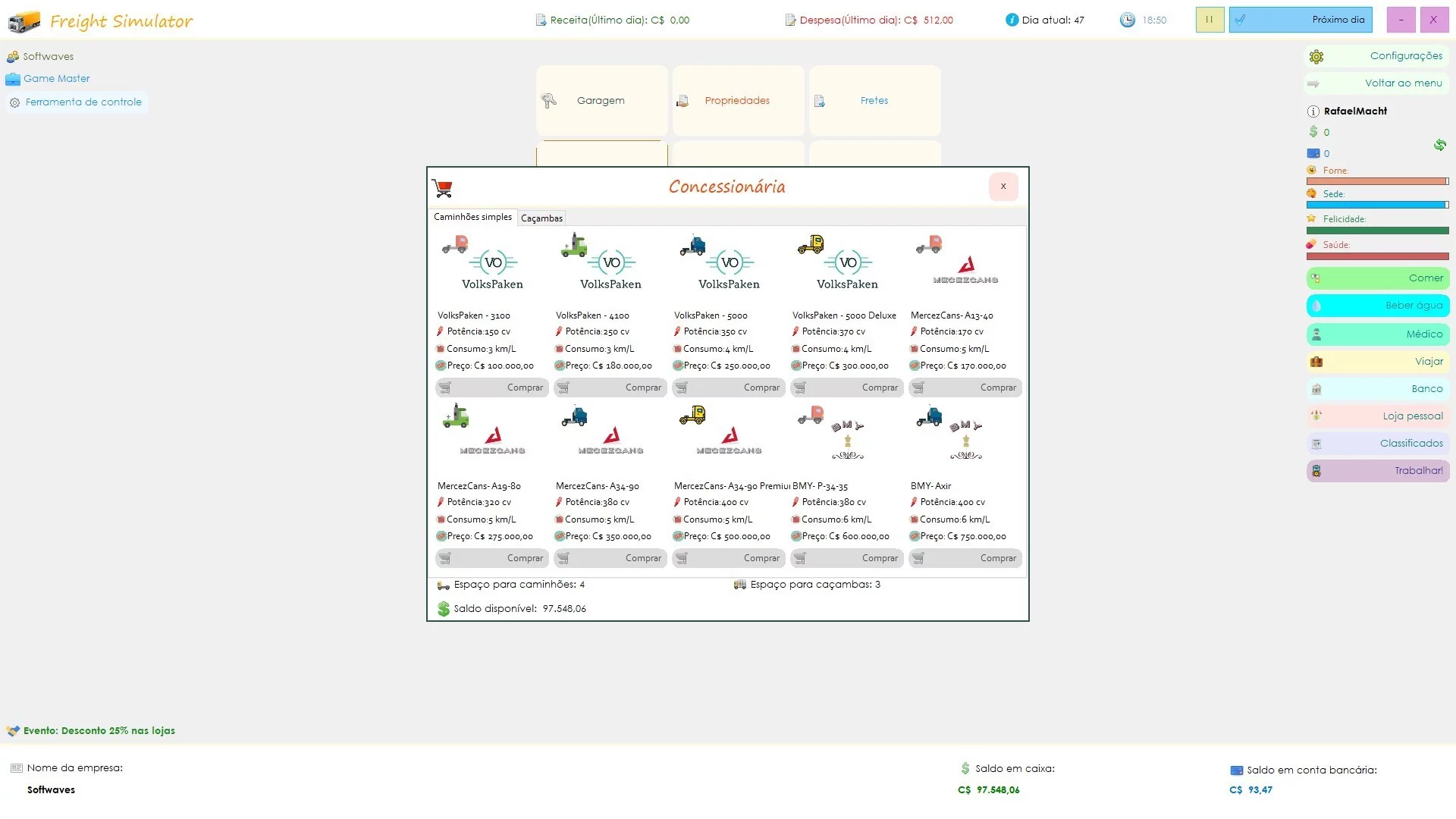Open the Banco option

(1378, 389)
